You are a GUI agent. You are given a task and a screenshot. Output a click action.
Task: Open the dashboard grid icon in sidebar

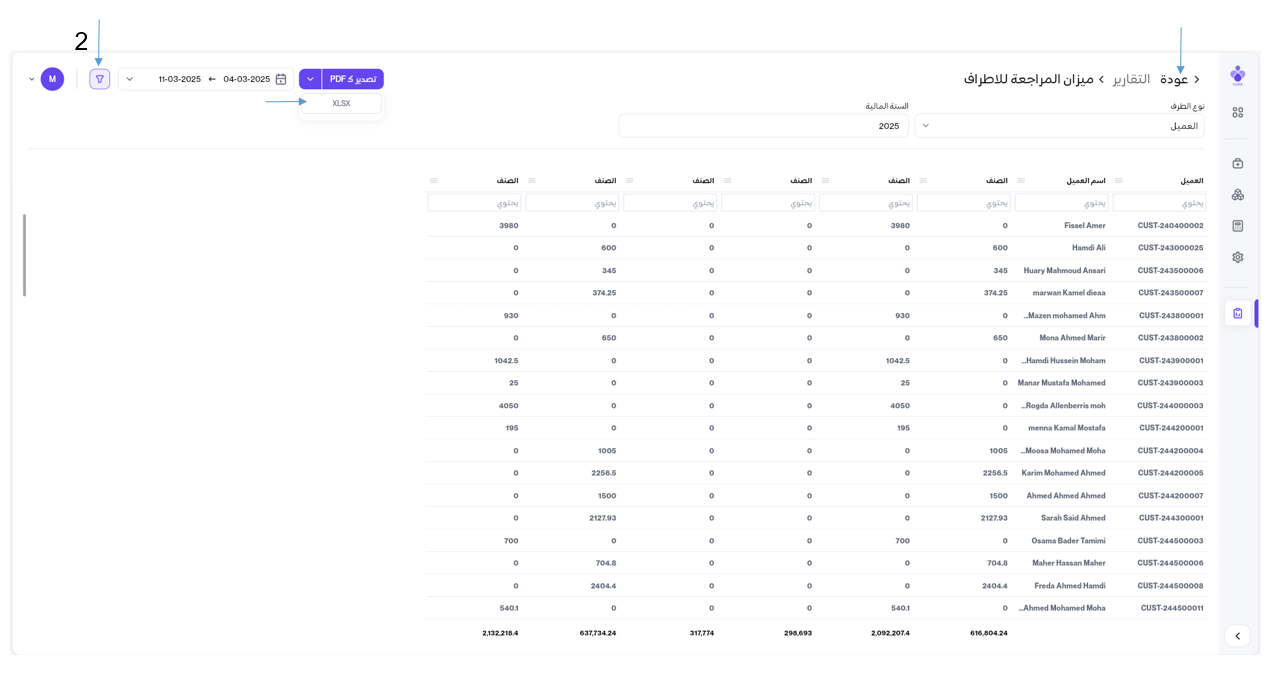click(1238, 113)
